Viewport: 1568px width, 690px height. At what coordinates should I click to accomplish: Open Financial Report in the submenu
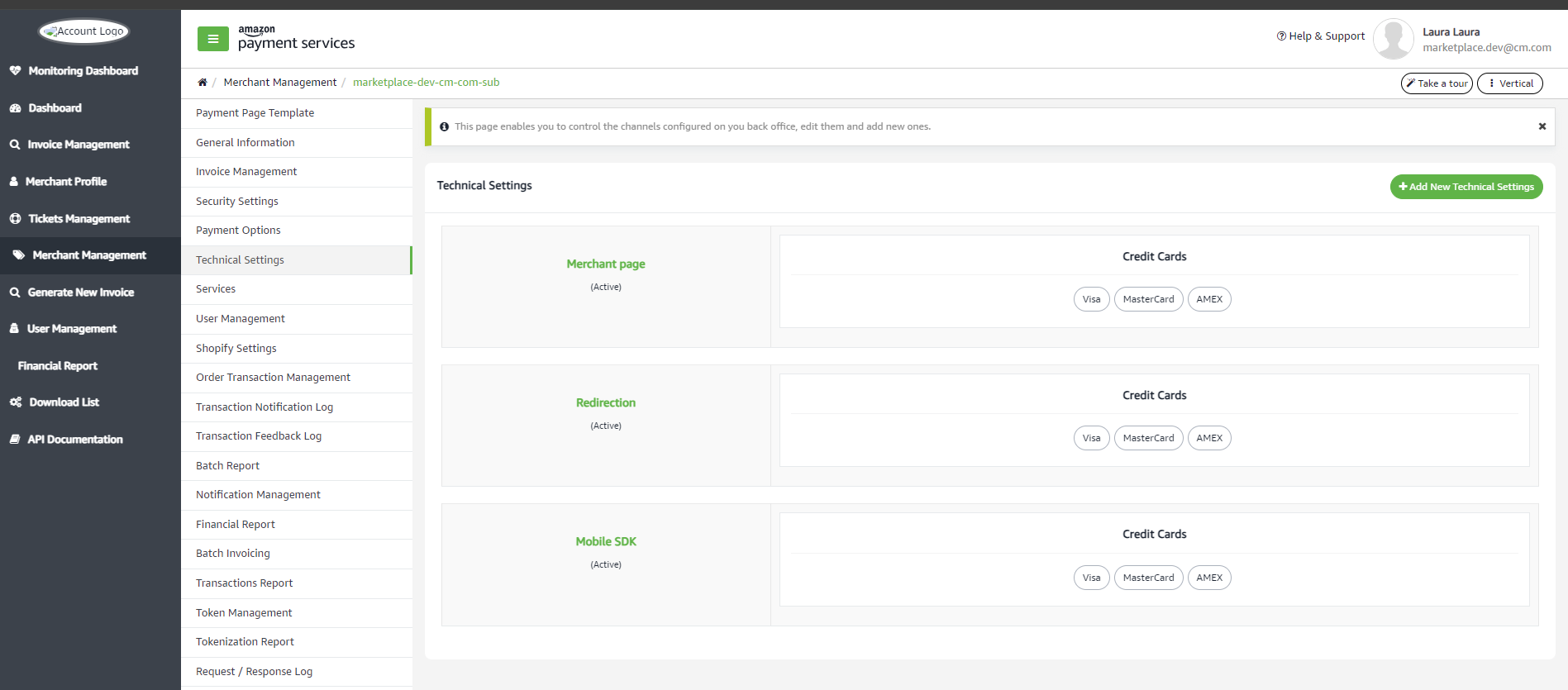(297, 525)
